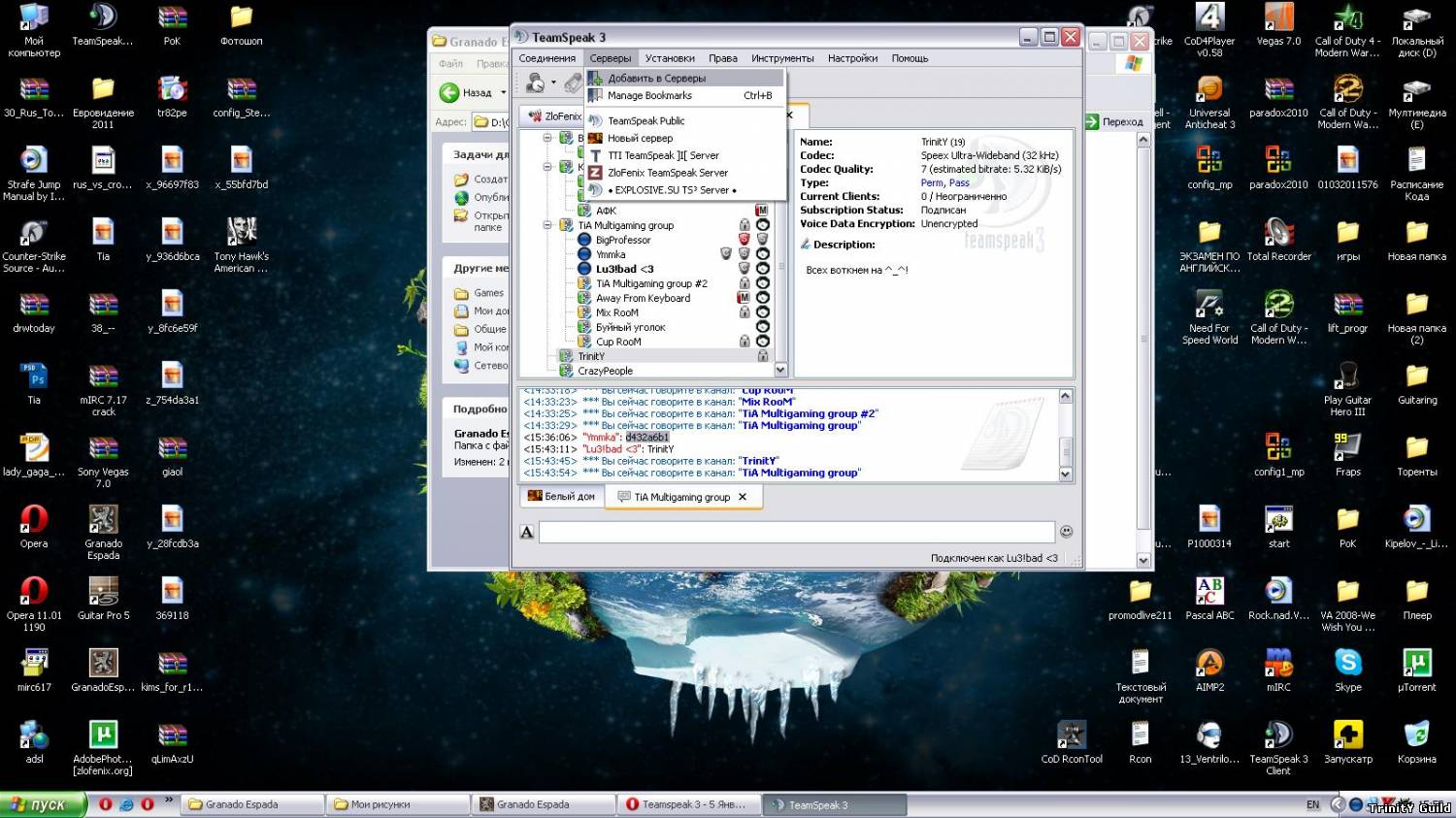Viewport: 1456px width, 818px height.
Task: Select the Guitar Pro 5 desktop icon
Action: click(103, 592)
